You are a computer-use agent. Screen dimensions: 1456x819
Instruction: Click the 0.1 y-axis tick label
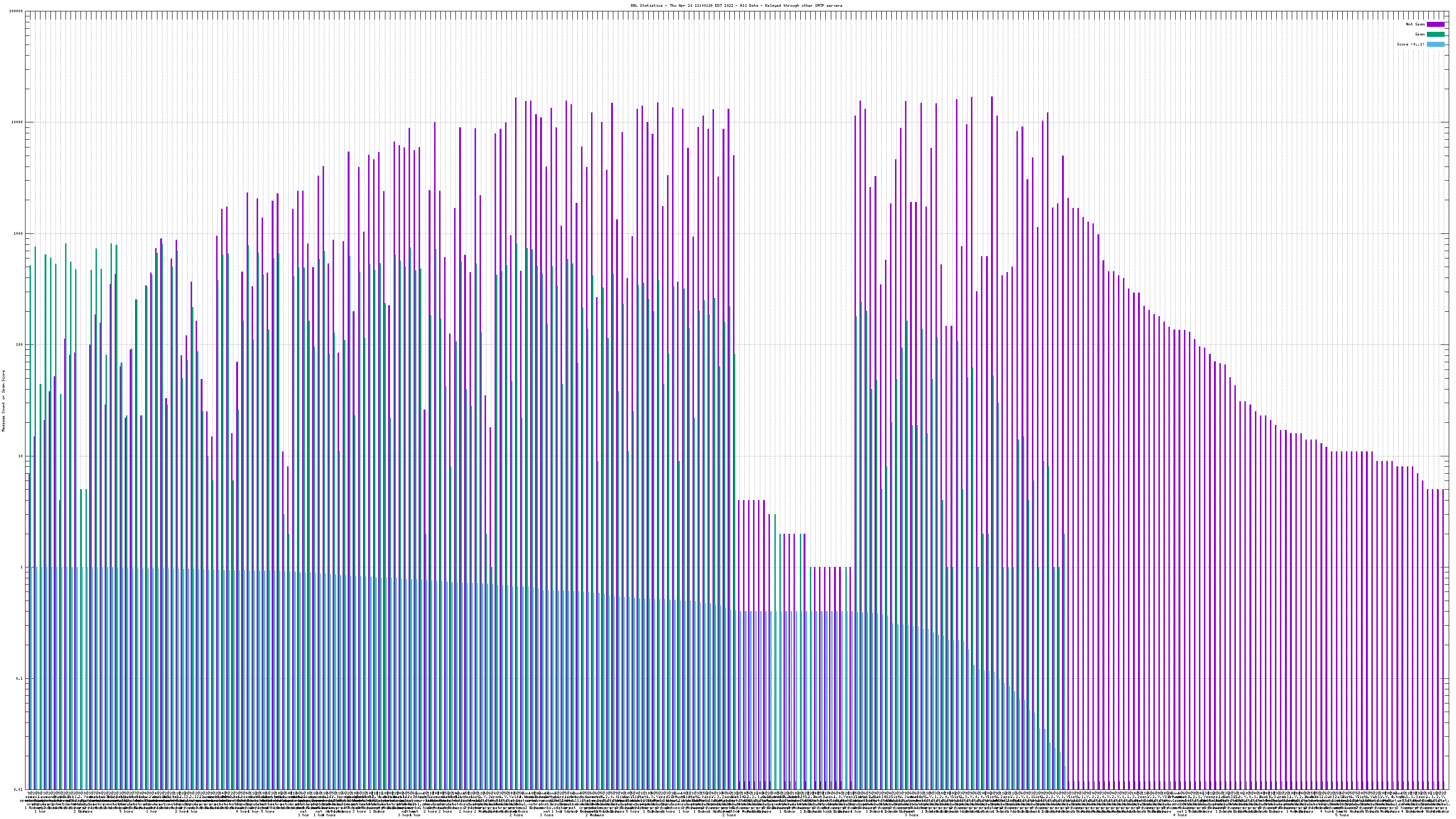click(x=20, y=679)
